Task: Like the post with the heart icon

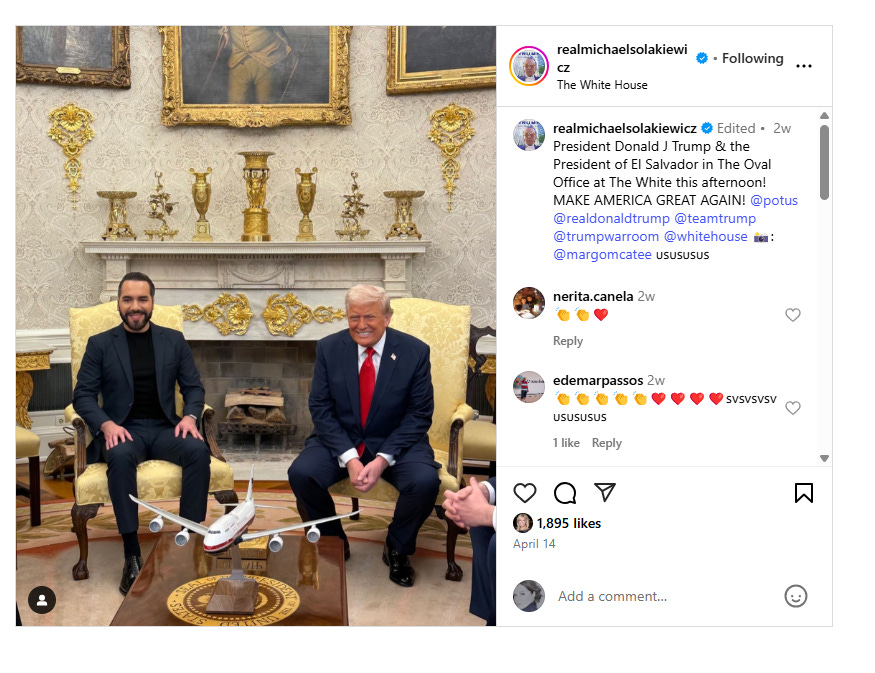Action: point(525,493)
